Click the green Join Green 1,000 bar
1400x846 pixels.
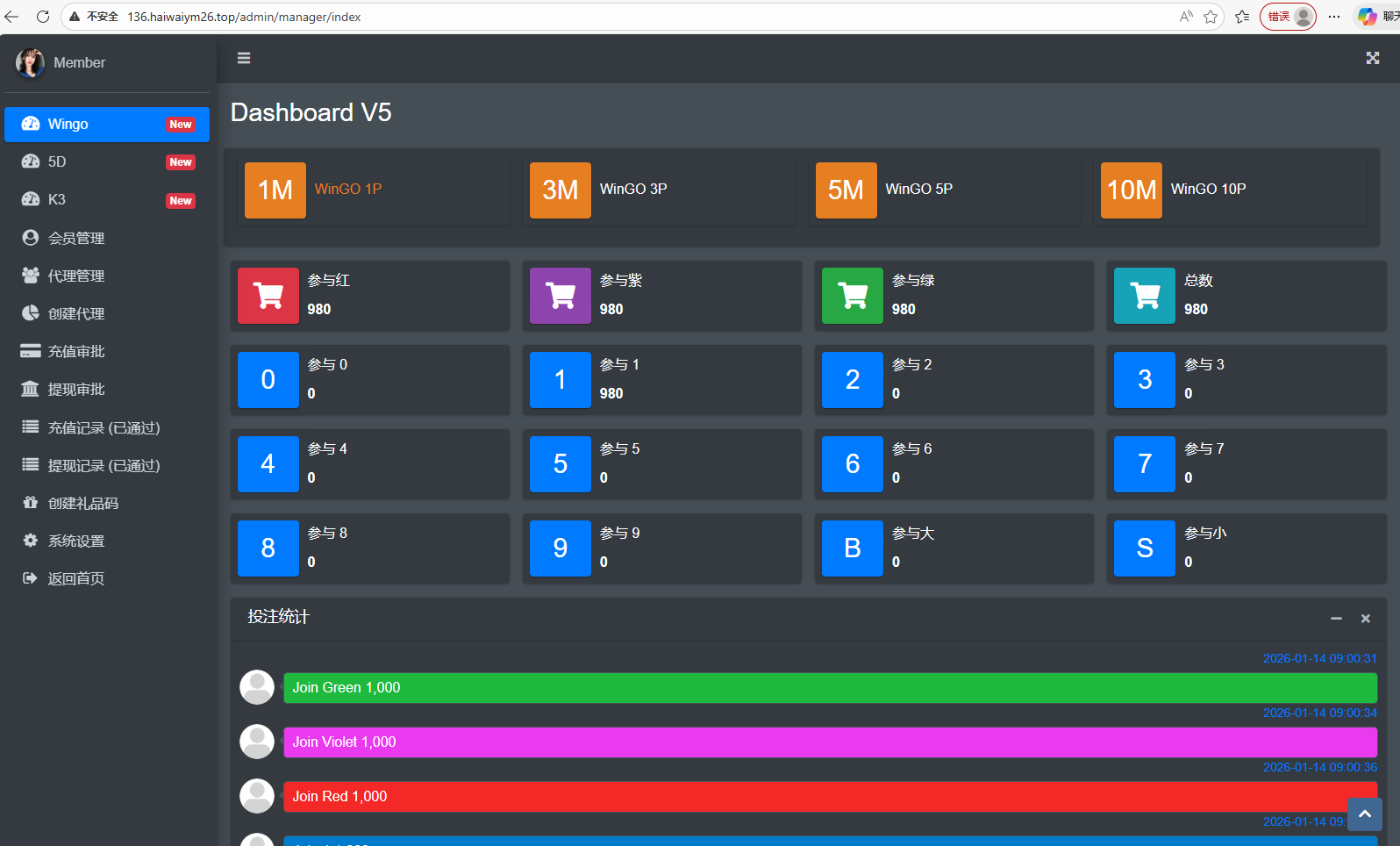[830, 688]
